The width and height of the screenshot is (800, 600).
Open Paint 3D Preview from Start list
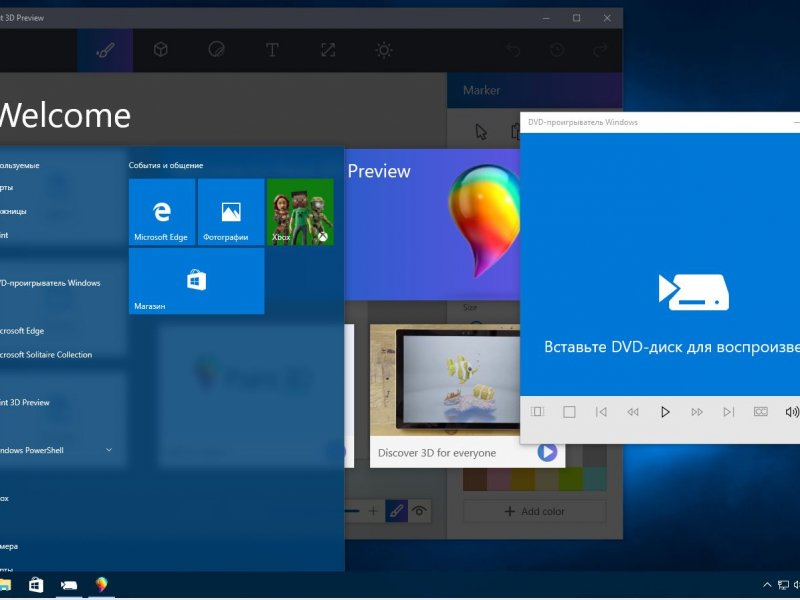click(24, 403)
